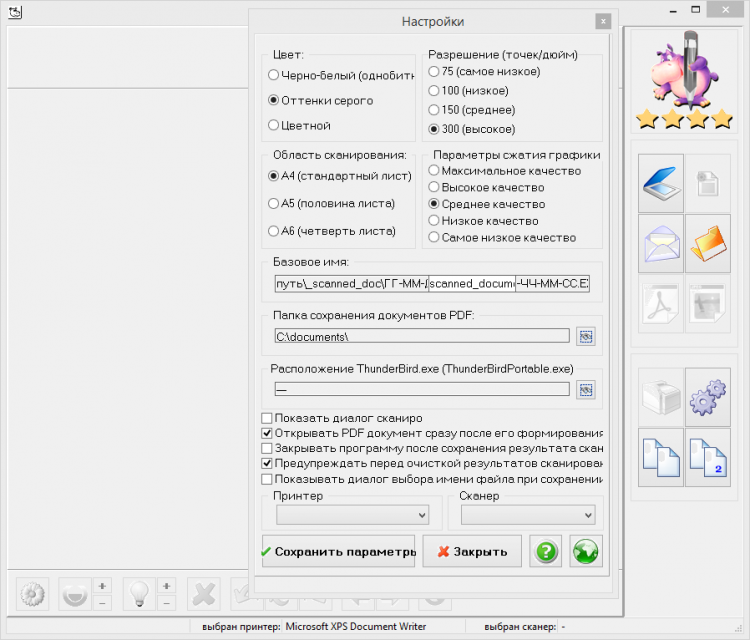Select Максимальное качество compression
750x640 pixels.
(x=505, y=171)
